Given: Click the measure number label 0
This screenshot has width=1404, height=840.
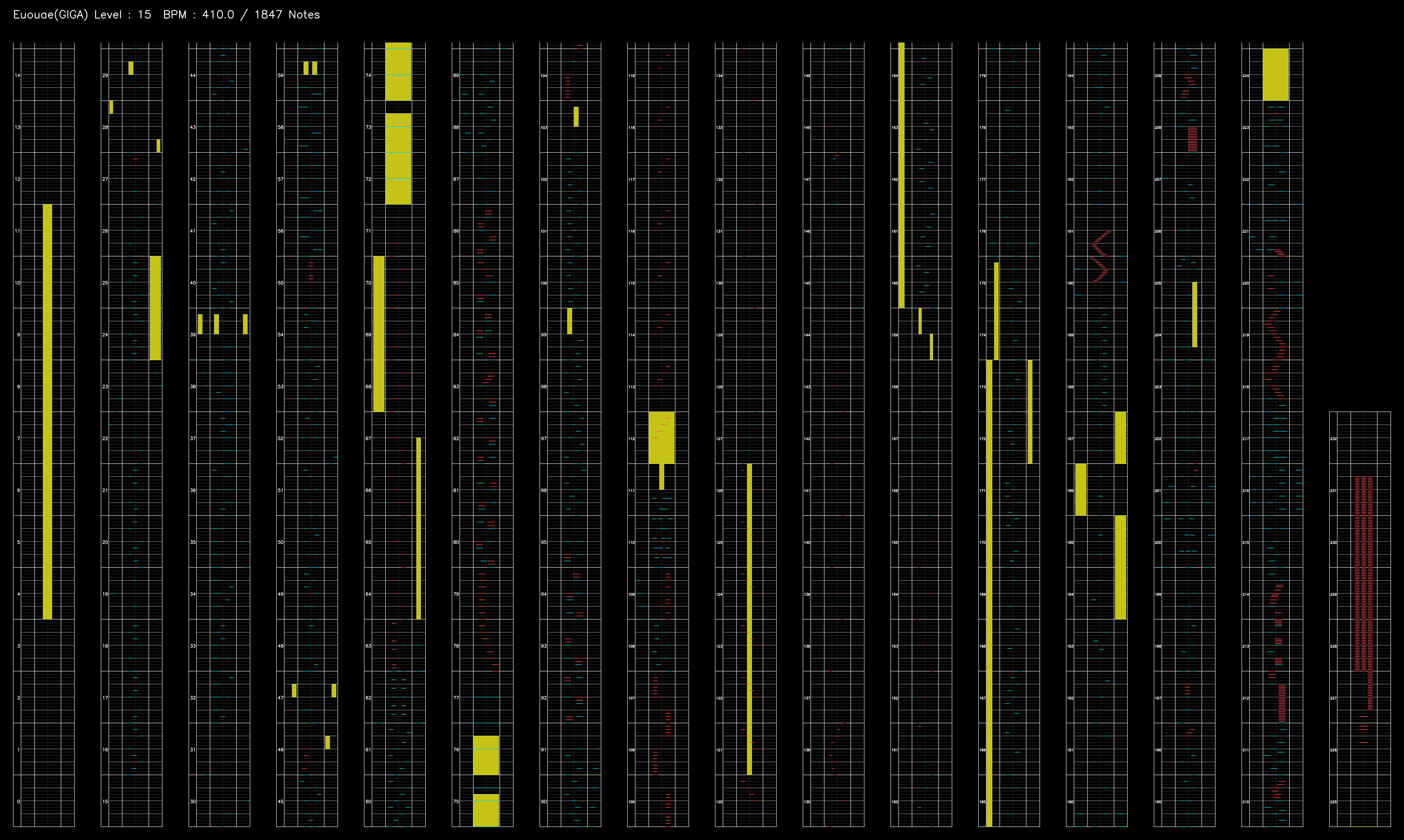Looking at the screenshot, I should tap(19, 801).
